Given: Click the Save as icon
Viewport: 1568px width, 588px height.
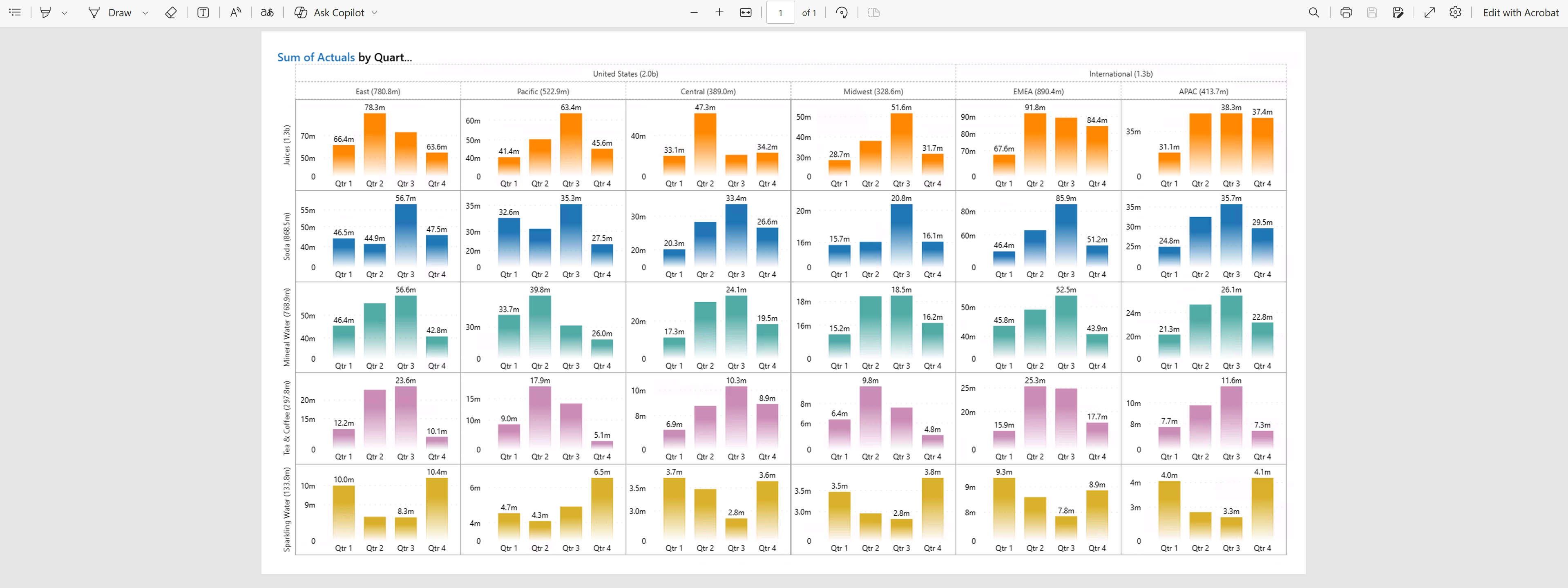Looking at the screenshot, I should [1398, 12].
